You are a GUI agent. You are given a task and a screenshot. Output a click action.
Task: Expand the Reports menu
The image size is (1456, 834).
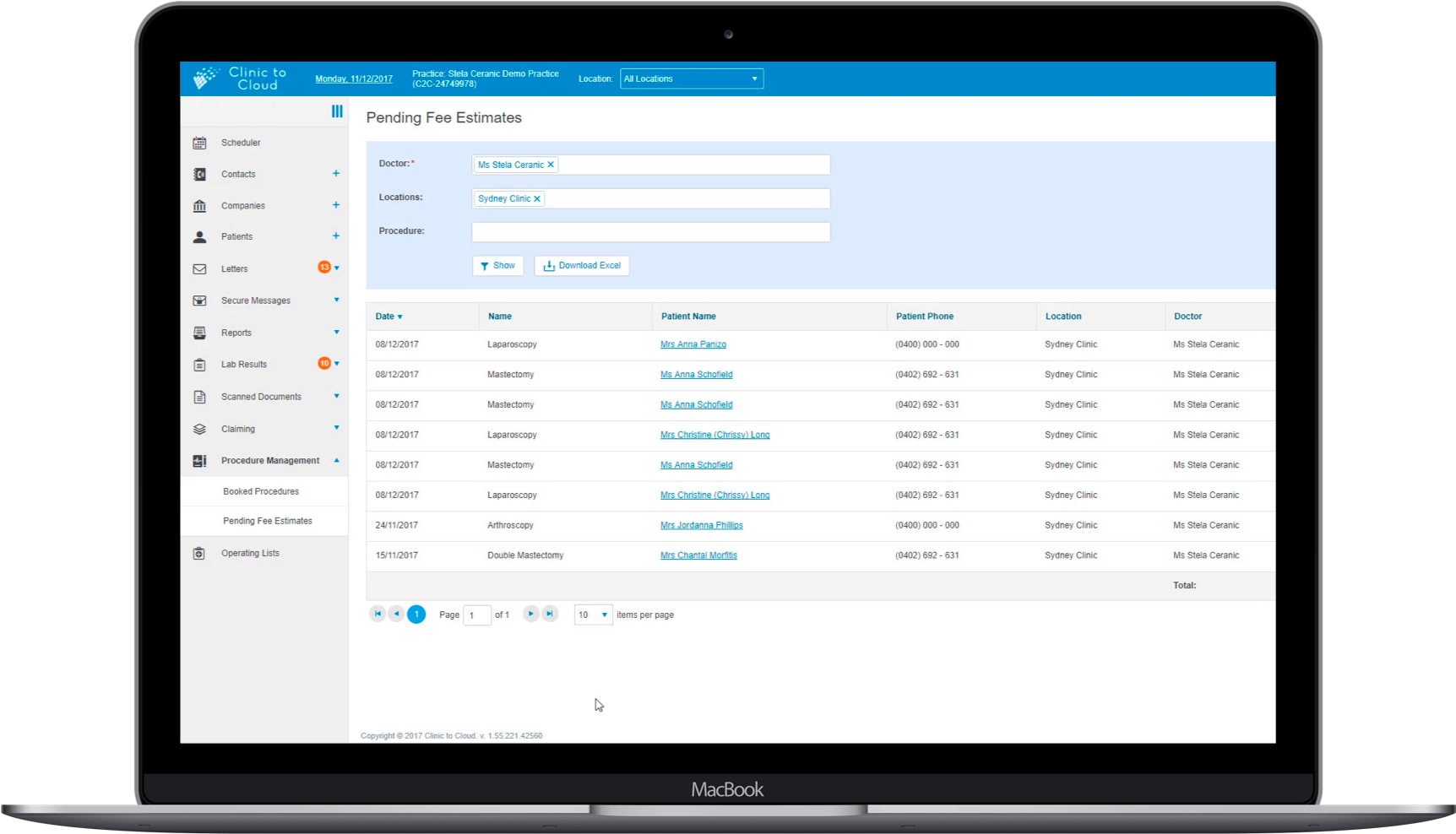pos(336,333)
